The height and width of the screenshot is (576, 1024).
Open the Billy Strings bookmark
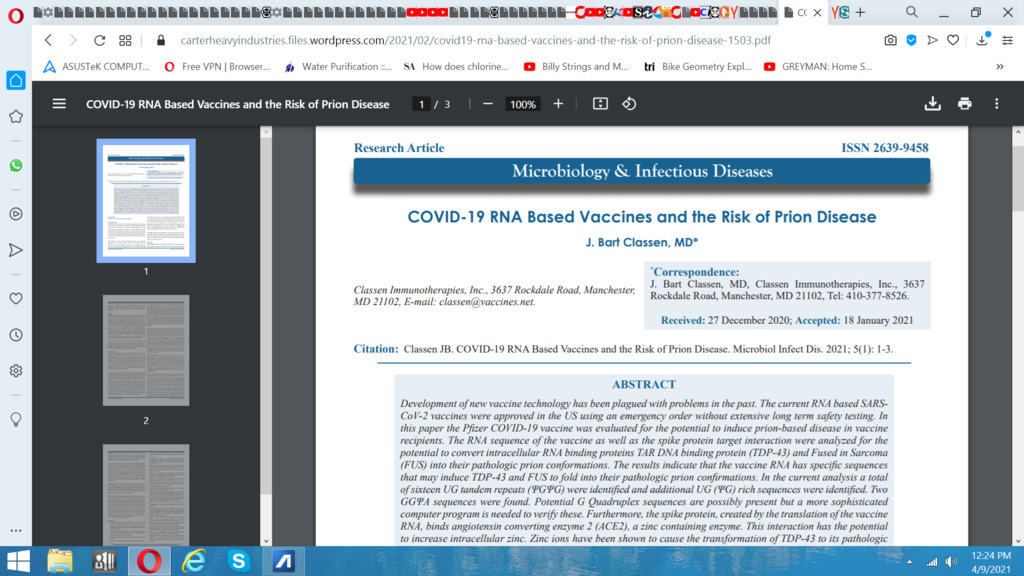pyautogui.click(x=576, y=67)
